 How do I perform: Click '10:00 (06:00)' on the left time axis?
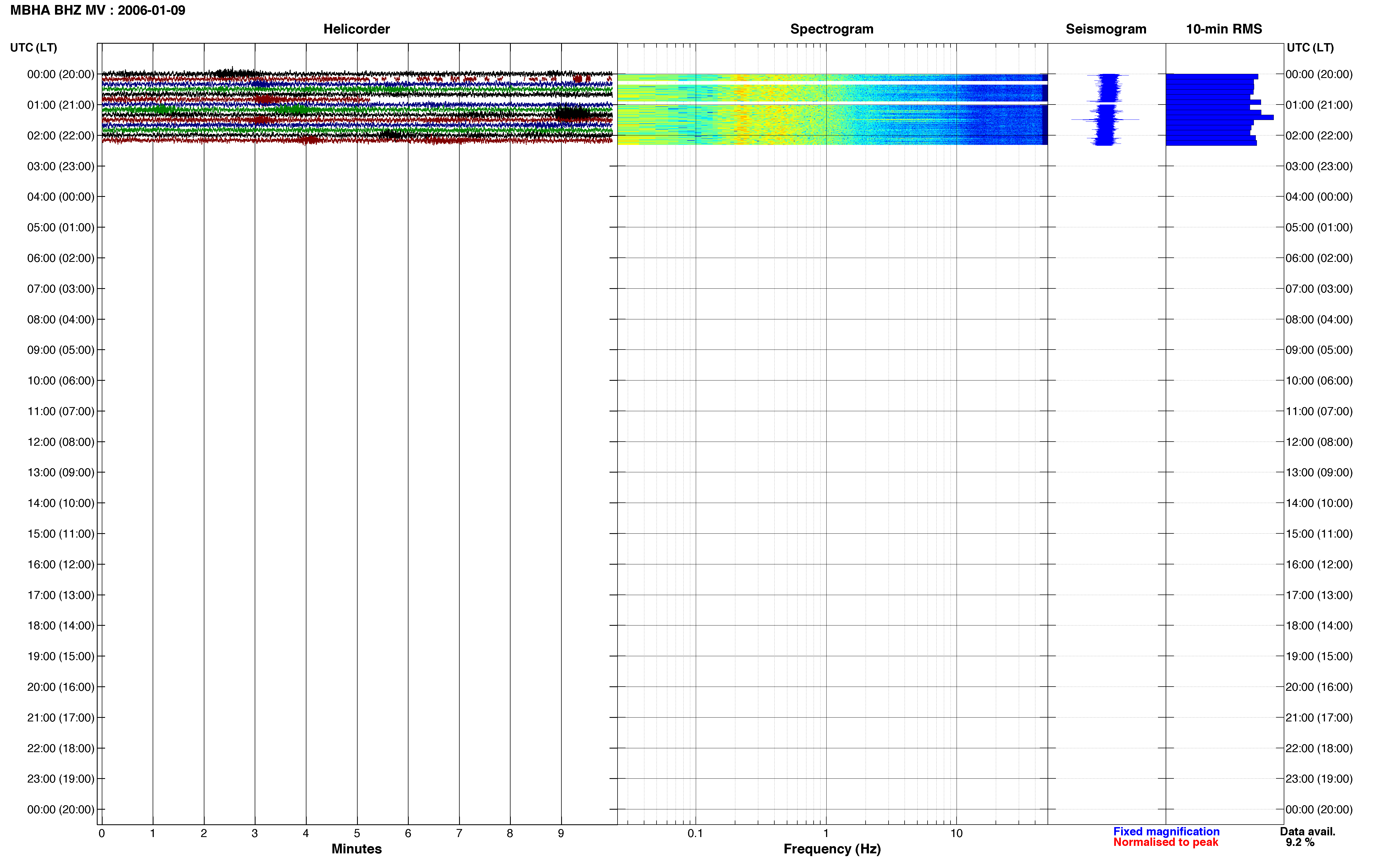[x=61, y=380]
